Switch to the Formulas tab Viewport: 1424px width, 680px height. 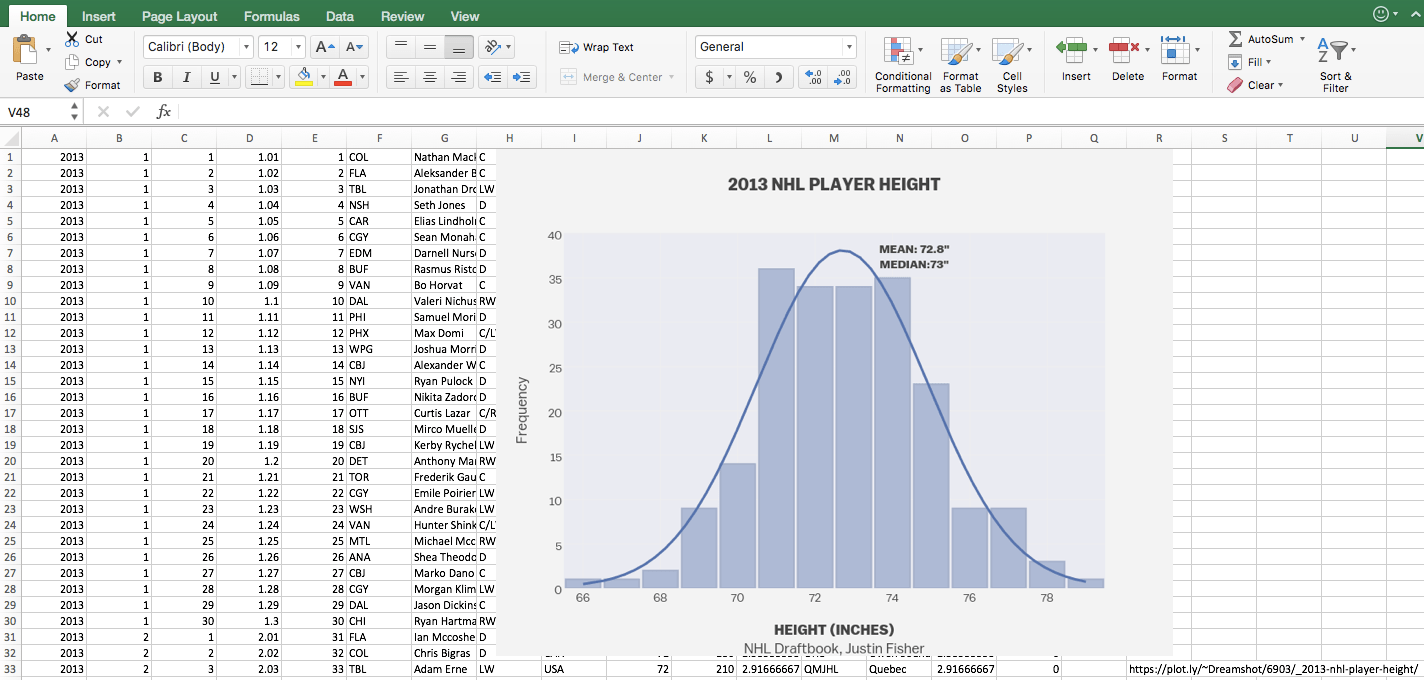[271, 16]
